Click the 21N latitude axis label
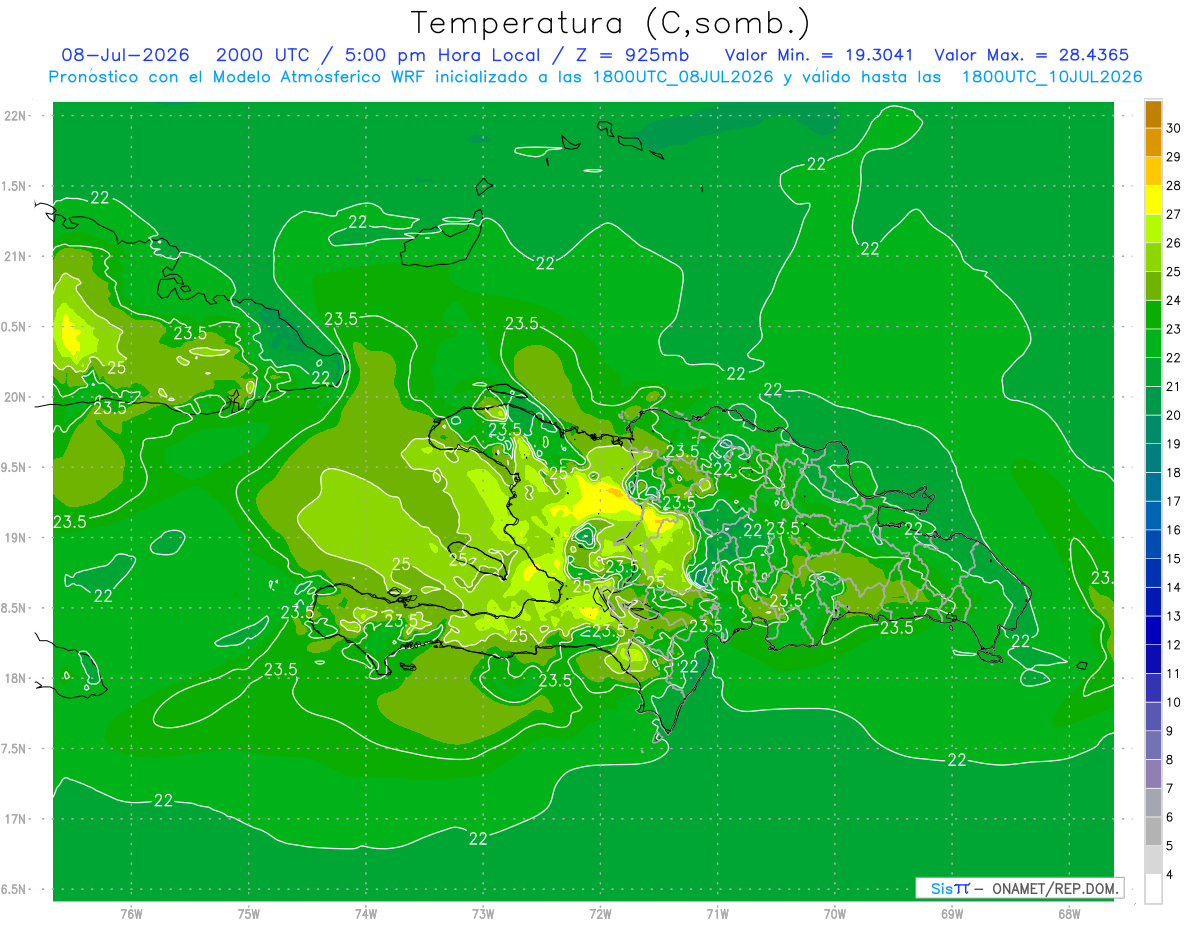The image size is (1200, 927). (x=17, y=256)
